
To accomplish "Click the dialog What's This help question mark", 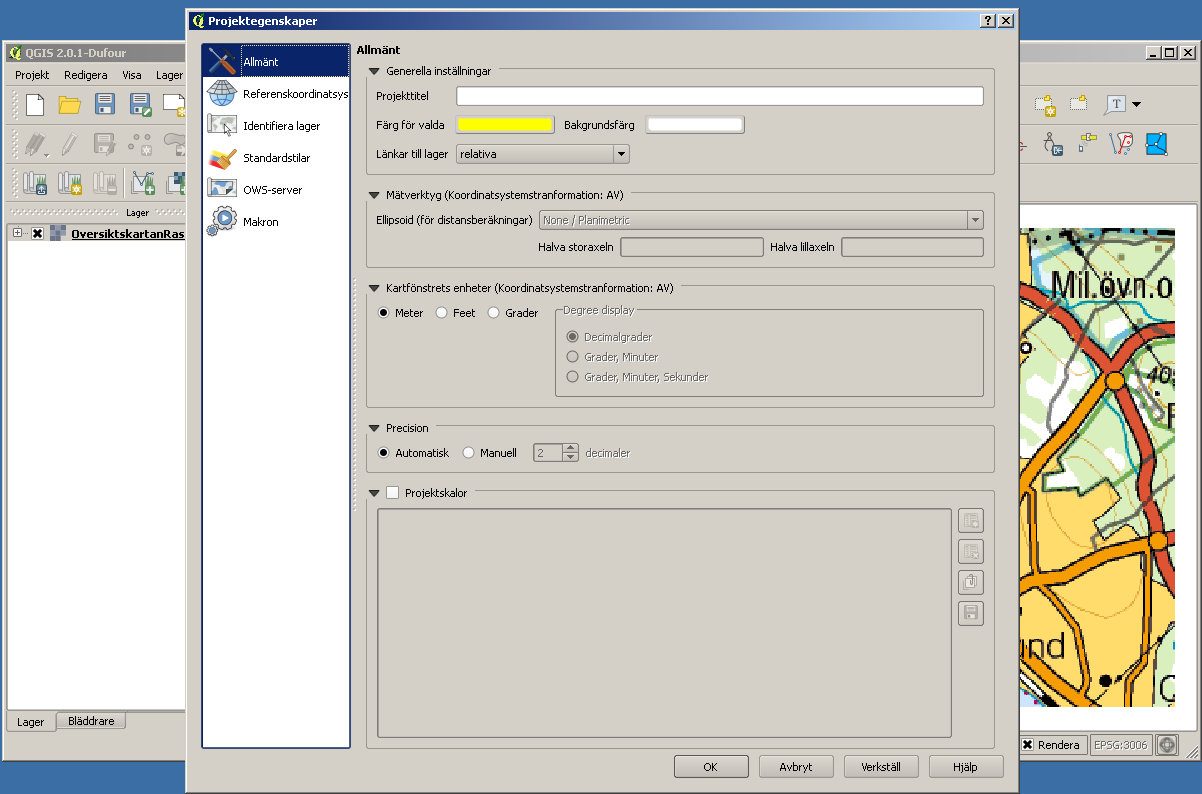I will tap(988, 20).
